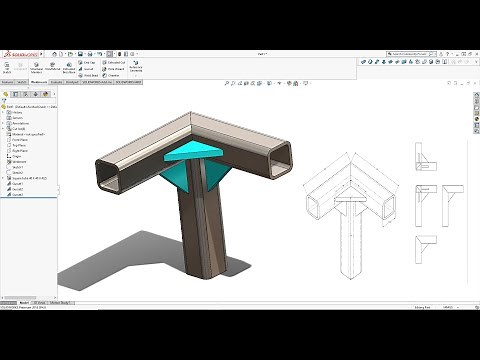480x360 pixels.
Task: Rebuild the model with the traffic light icon
Action: [120, 54]
